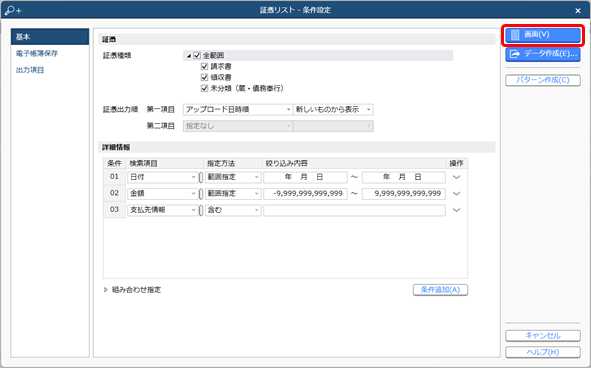Open 範囲指定 method dropdown in row 01

233,177
